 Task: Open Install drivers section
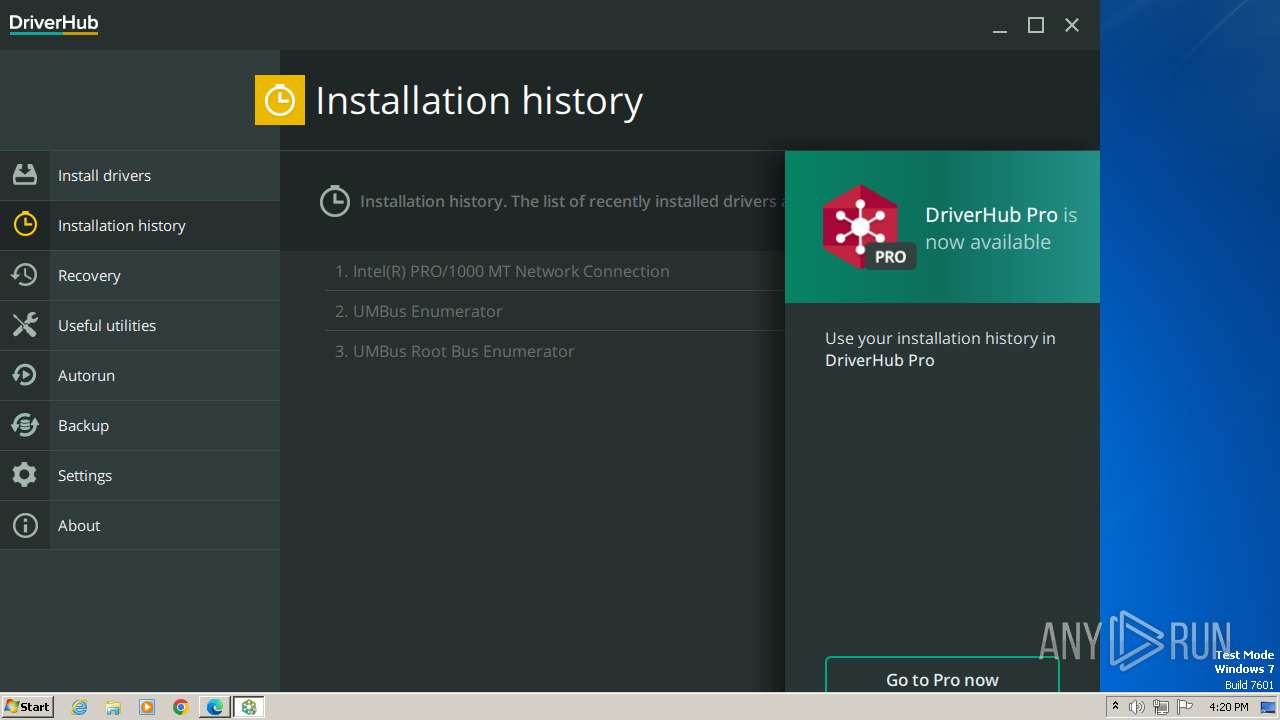coord(140,175)
